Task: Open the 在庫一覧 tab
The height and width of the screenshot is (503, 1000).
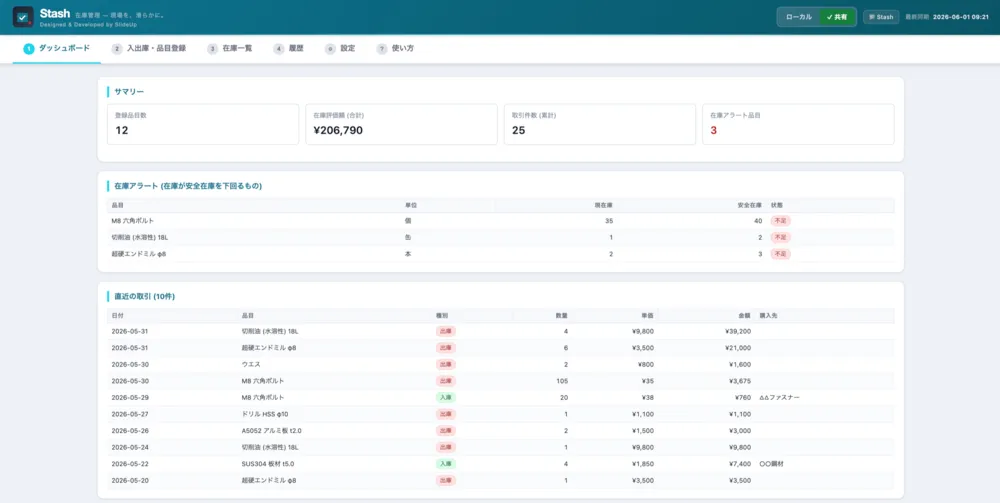Action: tap(232, 48)
